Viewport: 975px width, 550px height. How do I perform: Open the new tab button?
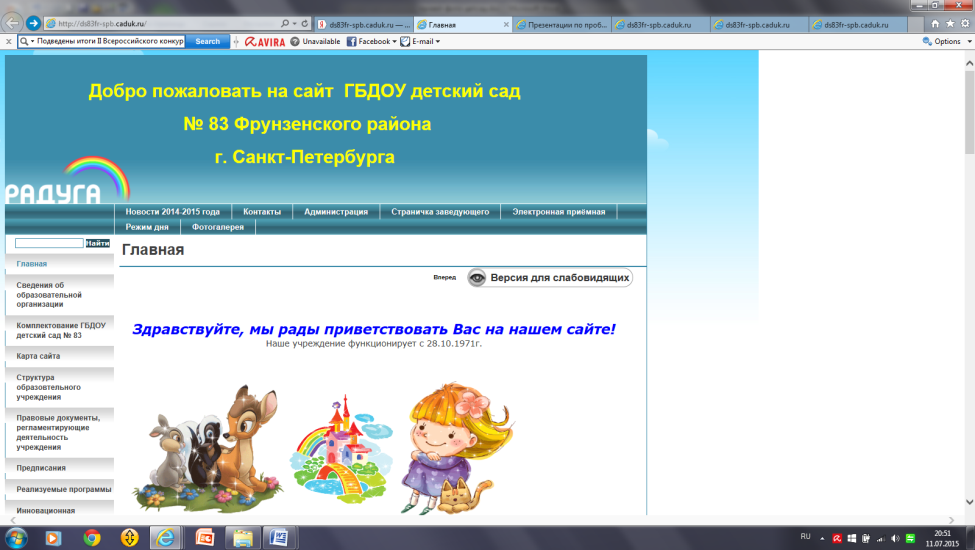(x=915, y=25)
